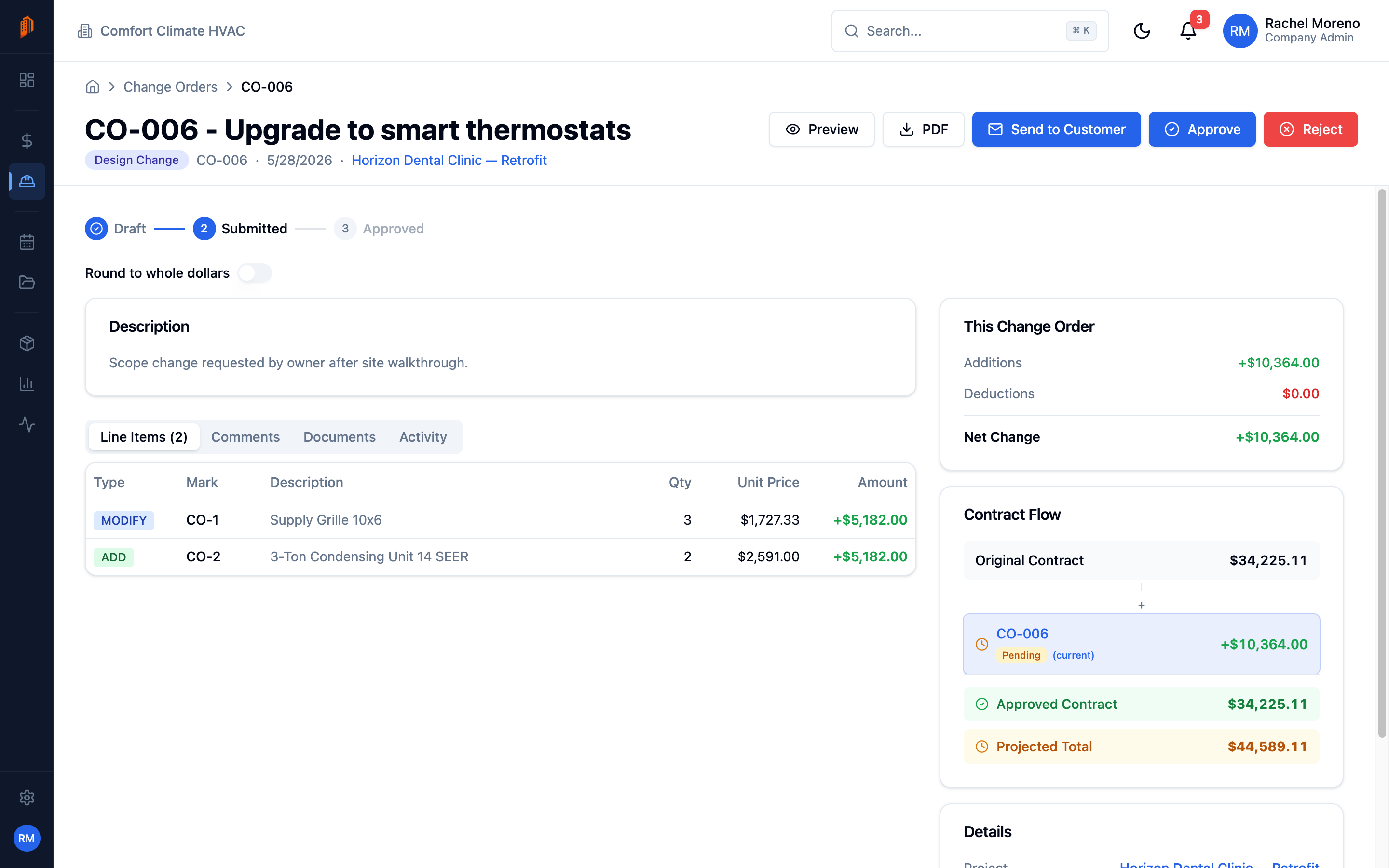Click the CO-1 mark cell
Screen dimensions: 1389x868
(203, 520)
